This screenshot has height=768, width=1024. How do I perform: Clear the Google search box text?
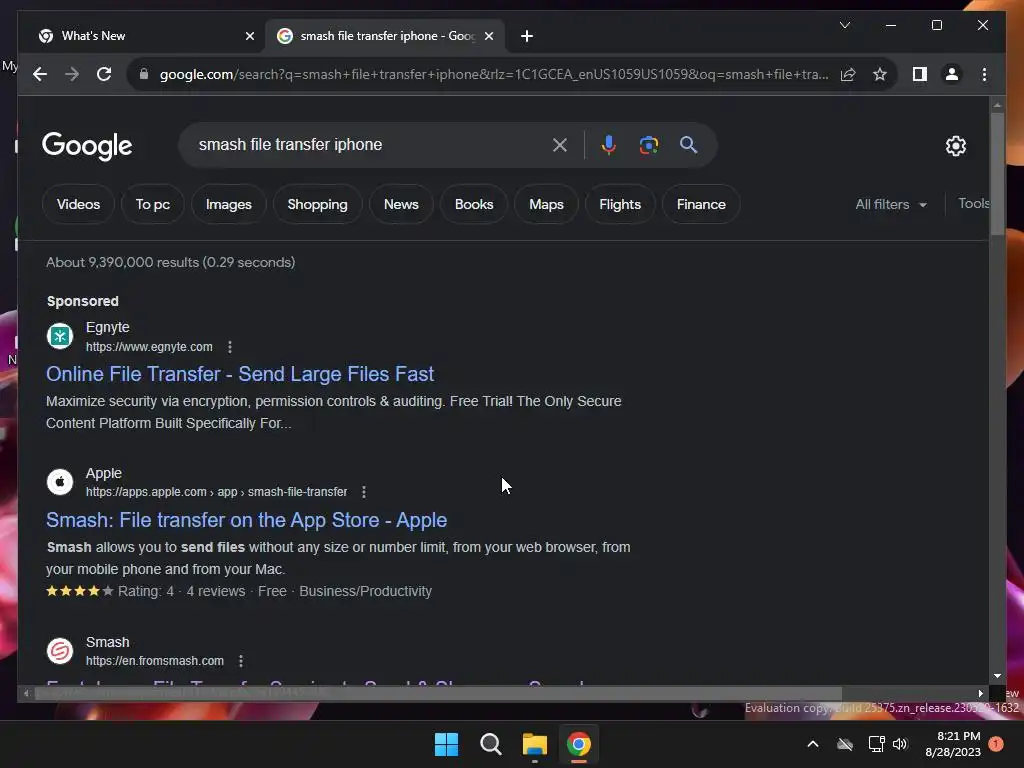[560, 145]
